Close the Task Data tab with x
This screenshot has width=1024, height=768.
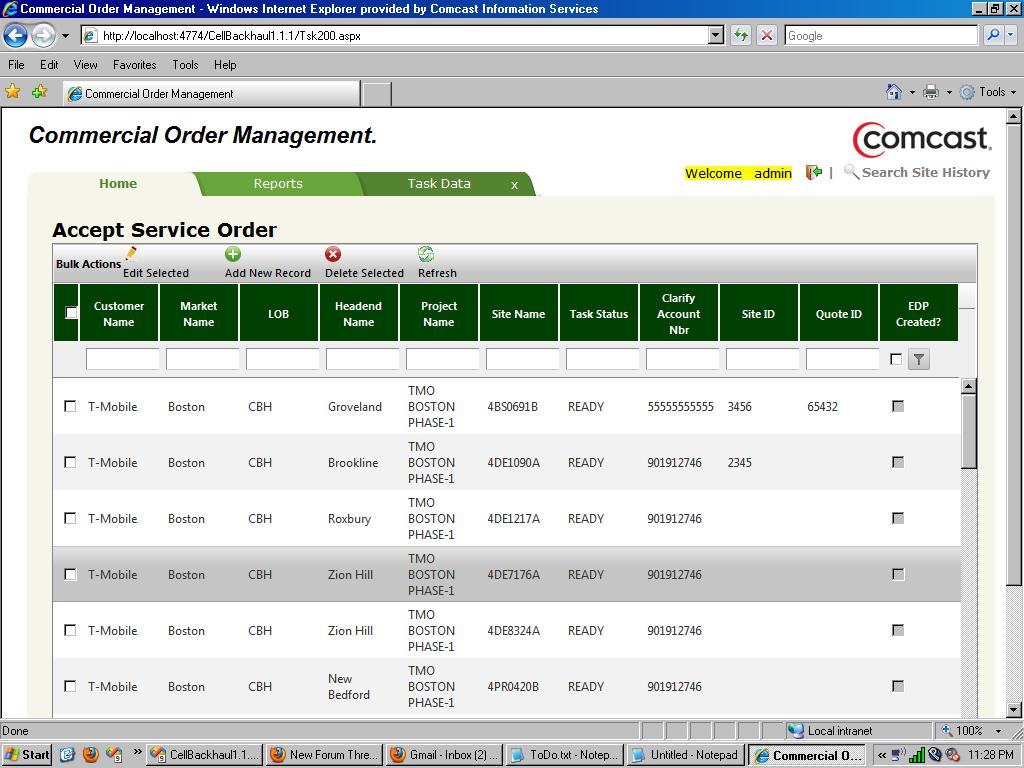point(515,185)
